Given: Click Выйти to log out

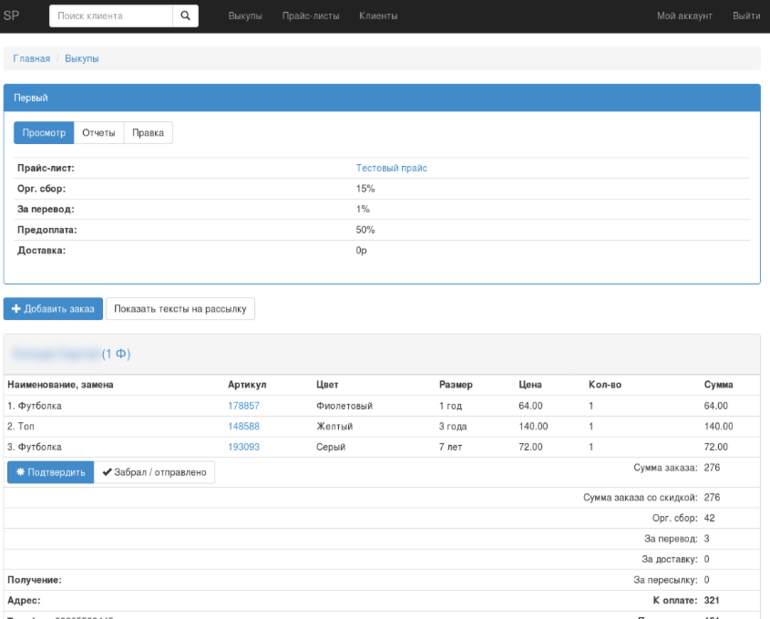Looking at the screenshot, I should [x=745, y=16].
